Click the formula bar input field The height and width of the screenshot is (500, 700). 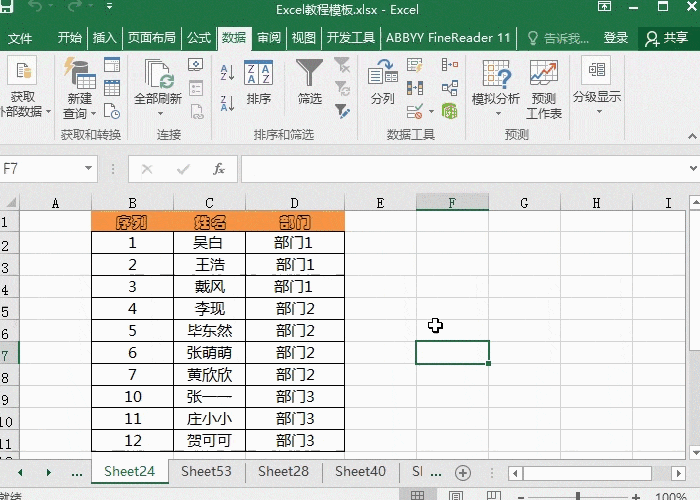463,169
